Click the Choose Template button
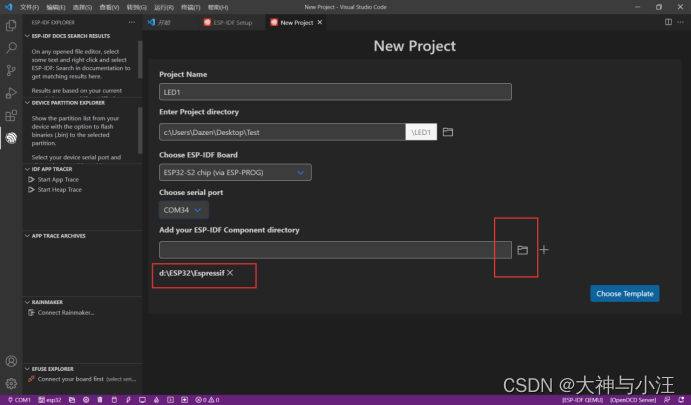This screenshot has width=691, height=405. 624,294
